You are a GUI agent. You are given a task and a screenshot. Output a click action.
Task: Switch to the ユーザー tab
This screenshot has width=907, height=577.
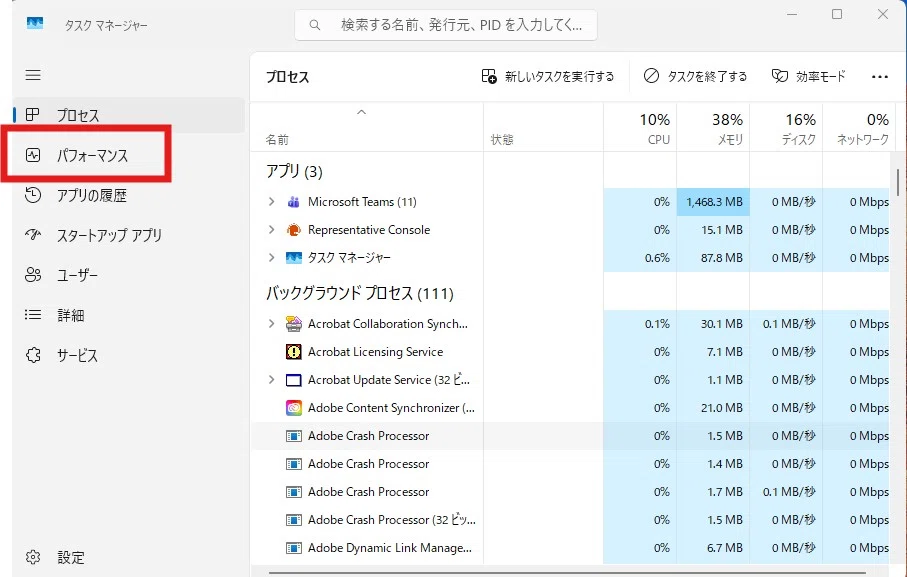(128, 275)
